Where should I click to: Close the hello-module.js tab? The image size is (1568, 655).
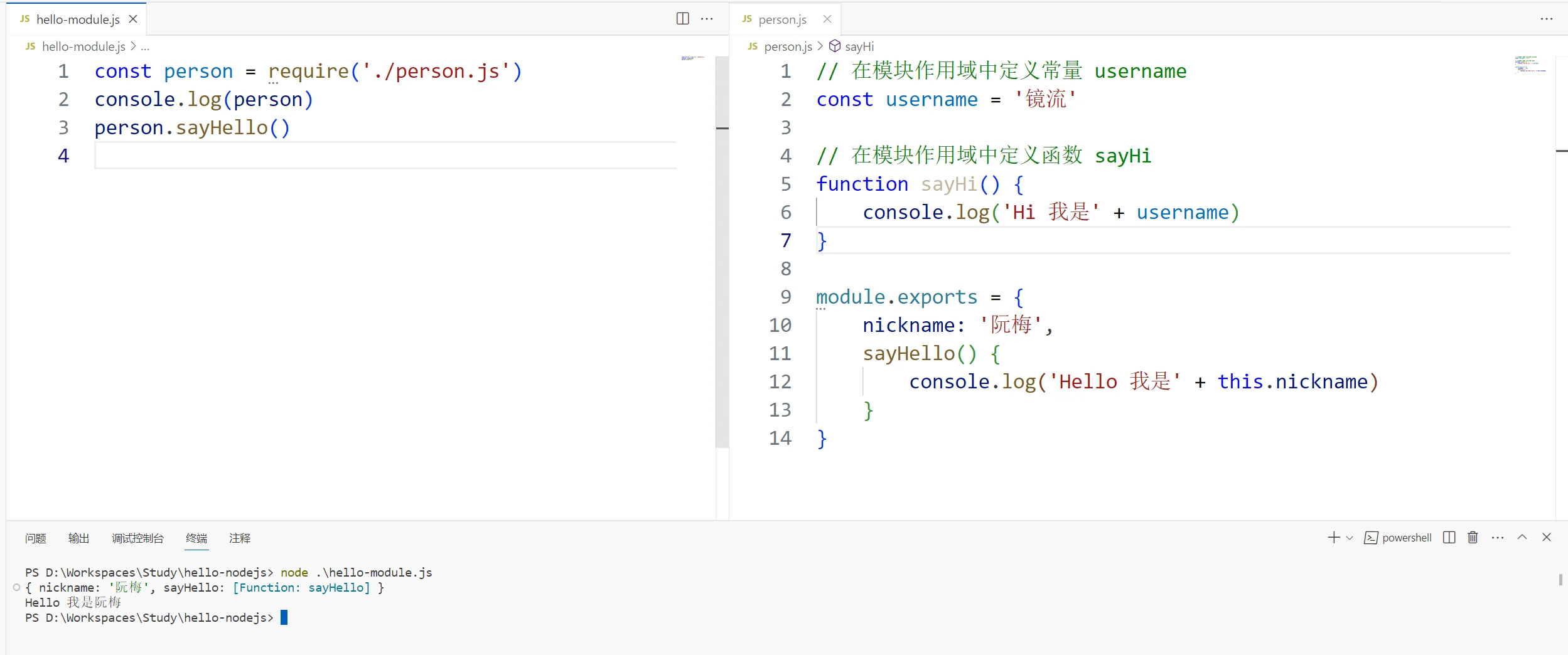point(133,19)
